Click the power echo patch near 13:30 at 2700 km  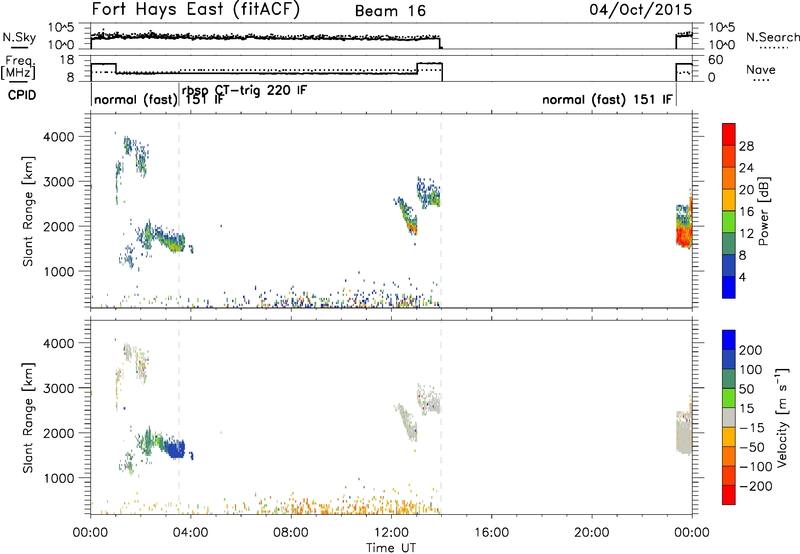(x=429, y=193)
